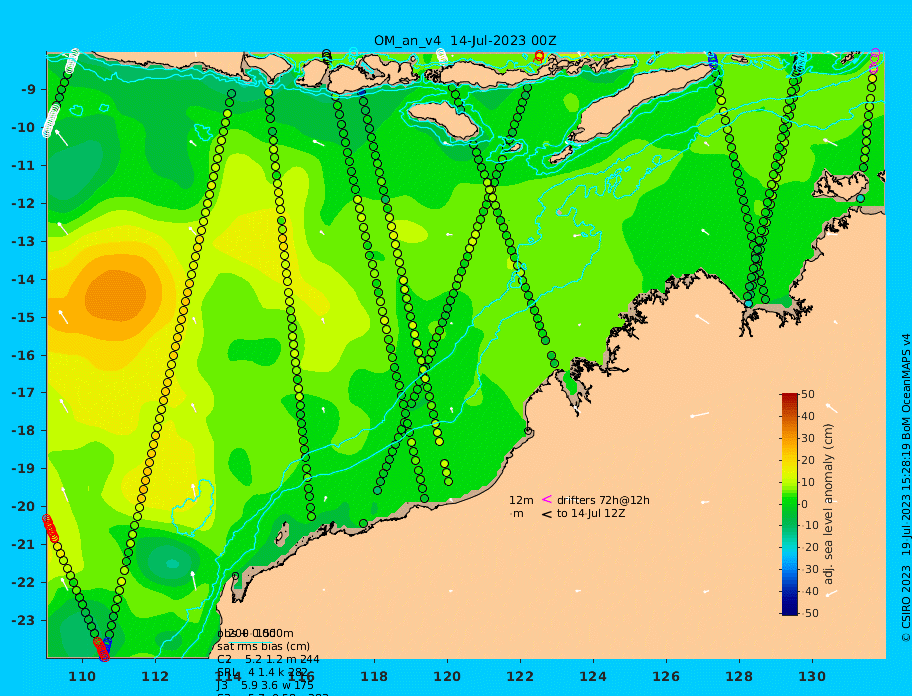Click latitude label '-13' on the y-axis
This screenshot has height=696, width=912.
coord(24,241)
